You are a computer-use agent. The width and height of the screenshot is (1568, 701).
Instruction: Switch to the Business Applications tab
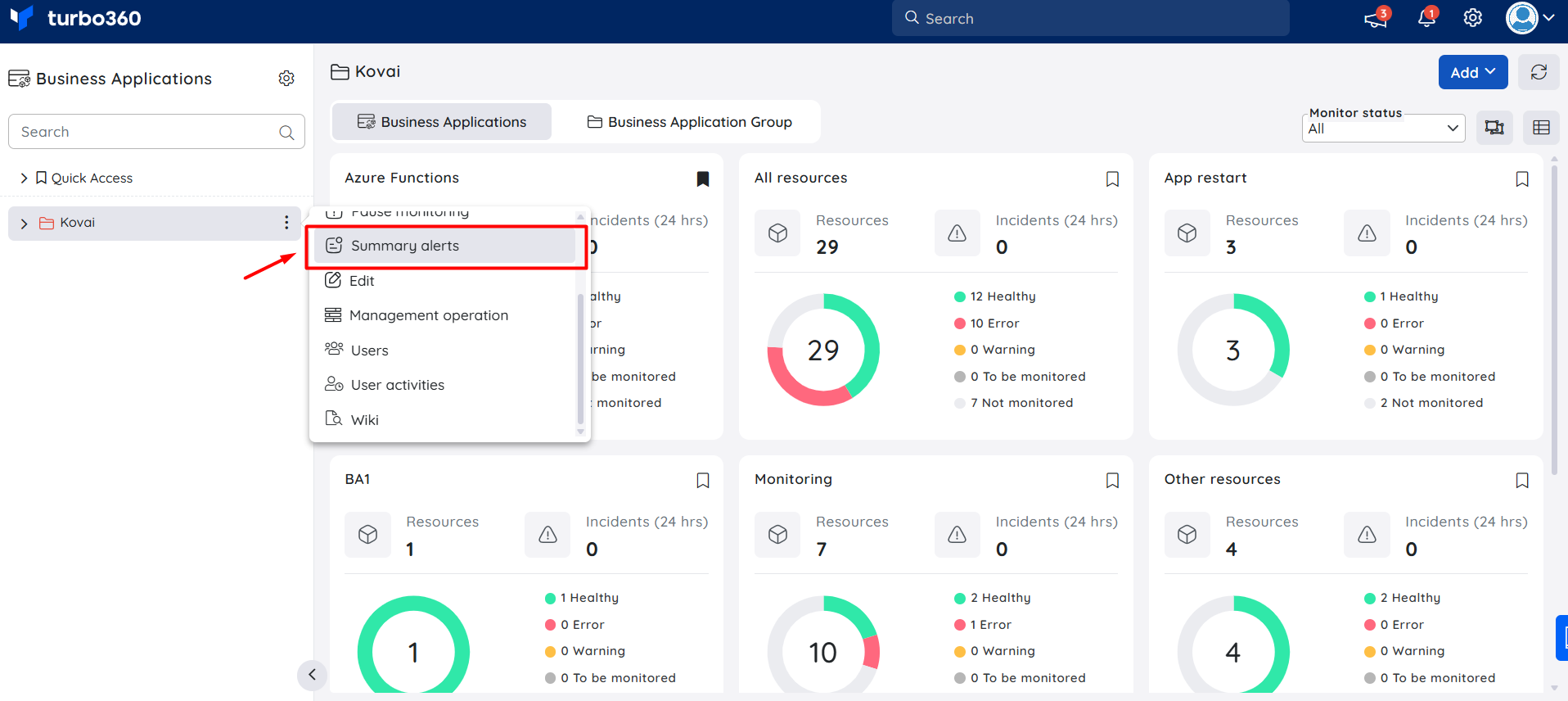442,122
